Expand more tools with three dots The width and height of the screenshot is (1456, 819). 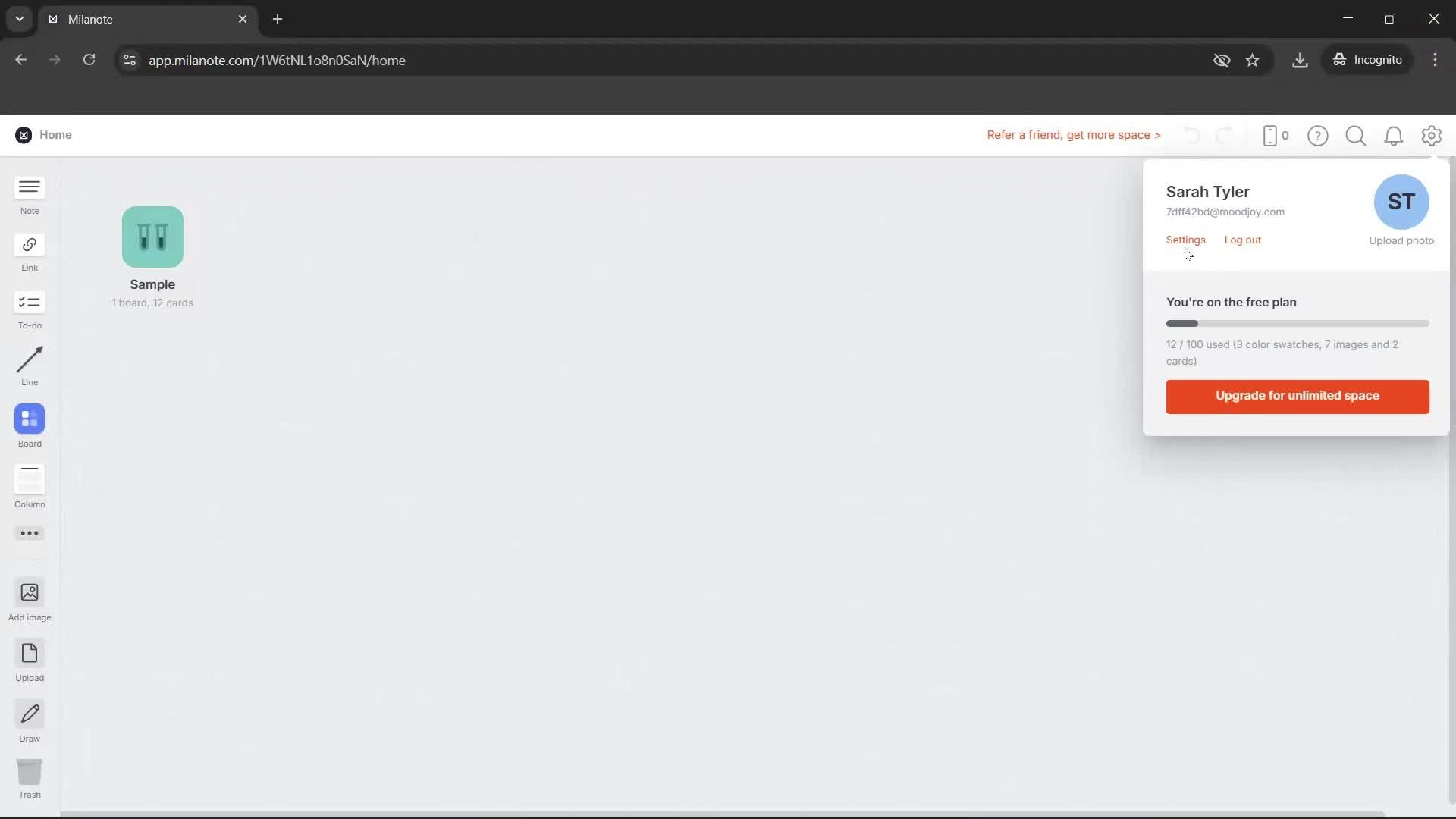coord(30,533)
